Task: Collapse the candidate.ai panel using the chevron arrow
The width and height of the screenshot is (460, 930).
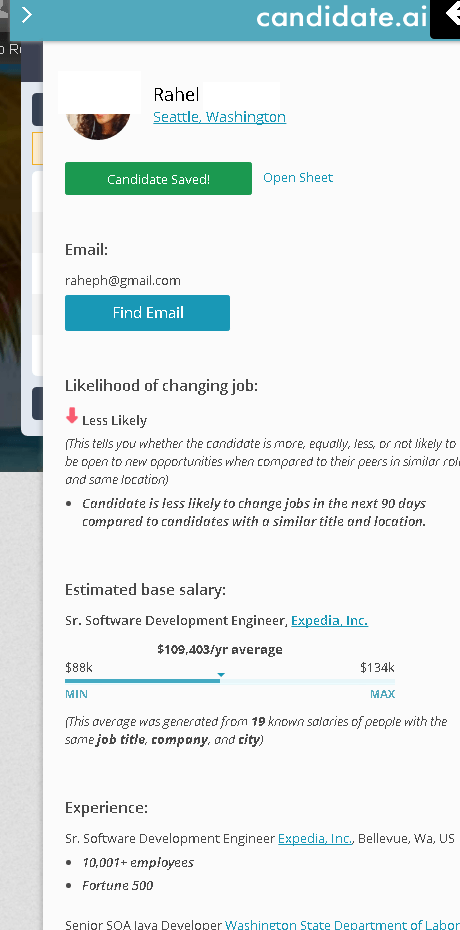Action: (27, 14)
